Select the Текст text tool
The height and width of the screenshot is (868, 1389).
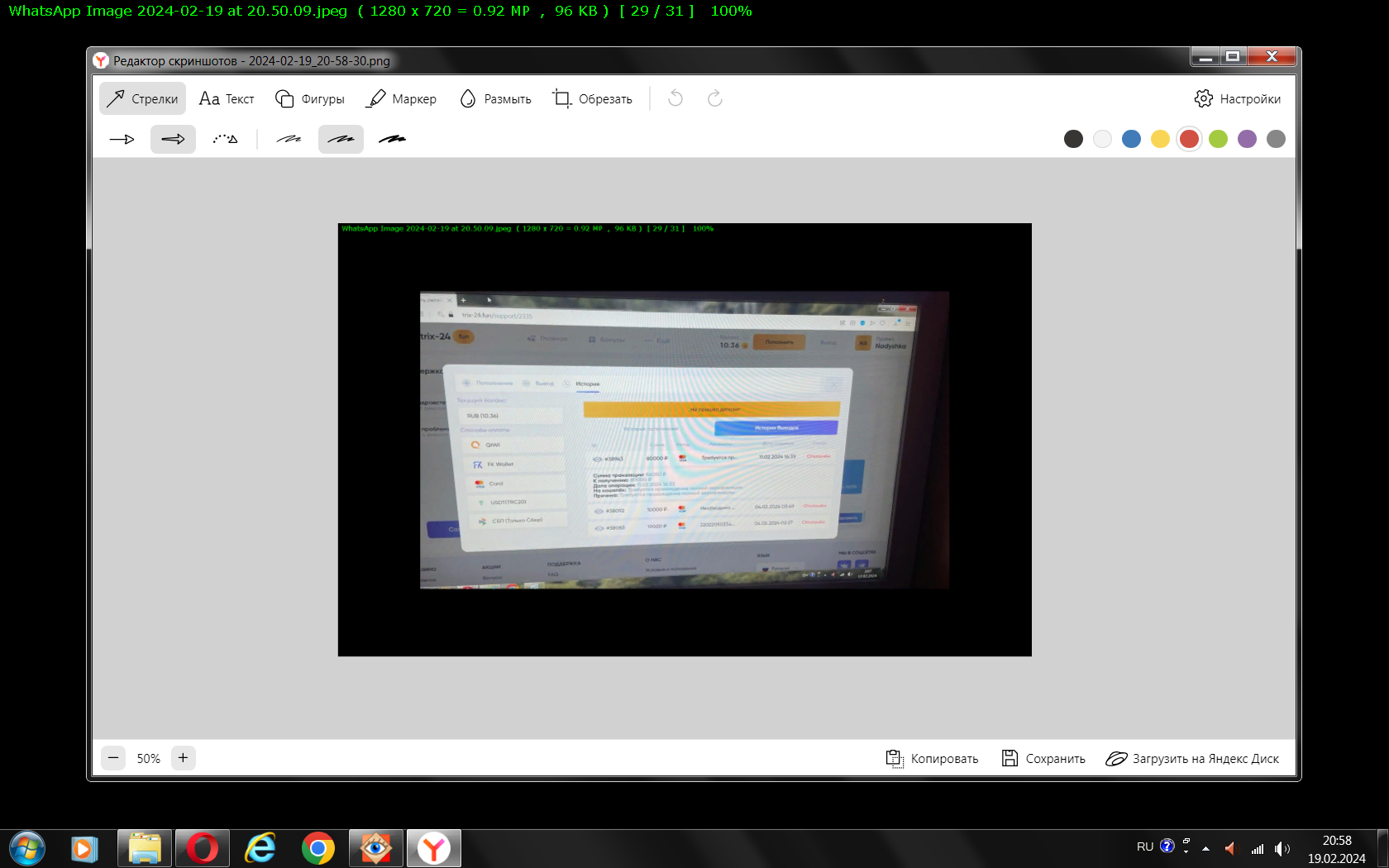coord(227,98)
